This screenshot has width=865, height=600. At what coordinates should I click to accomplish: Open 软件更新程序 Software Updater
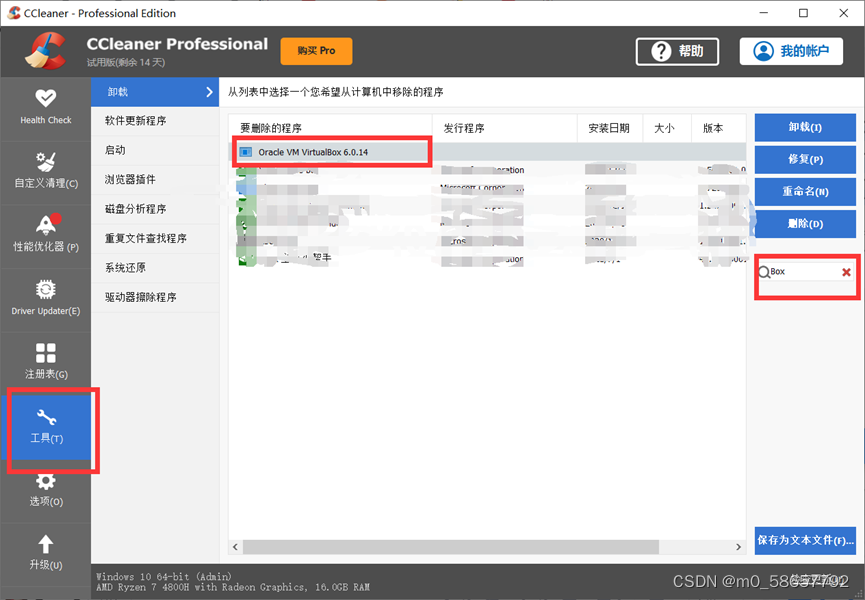coord(155,121)
